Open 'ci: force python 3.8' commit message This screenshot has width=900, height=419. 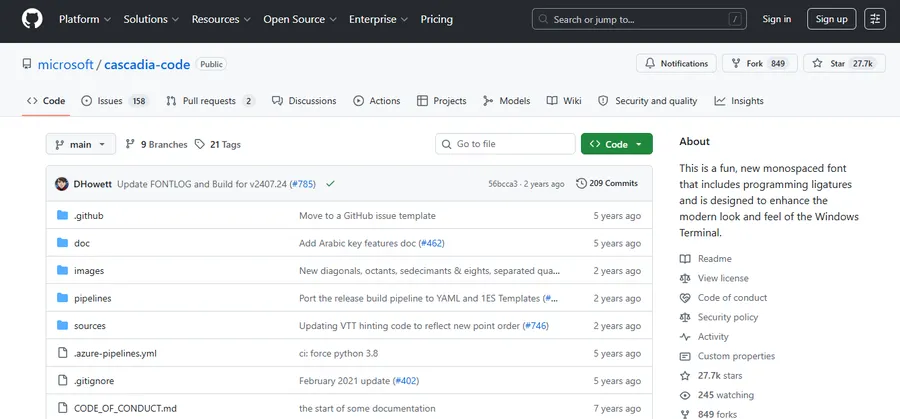pyautogui.click(x=339, y=354)
